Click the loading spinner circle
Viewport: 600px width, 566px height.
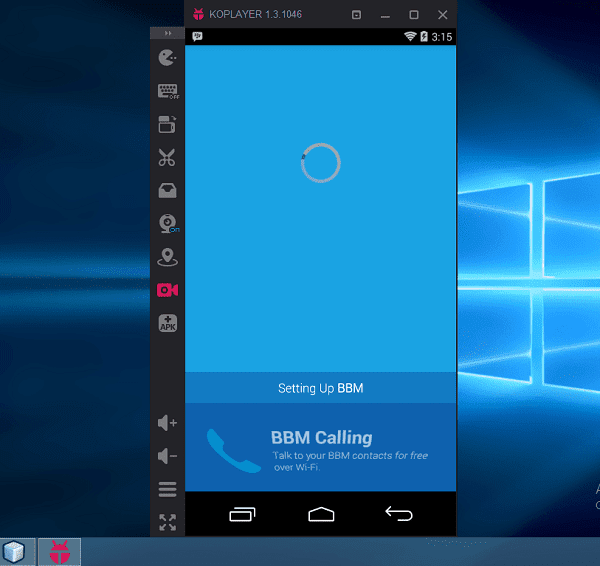321,163
